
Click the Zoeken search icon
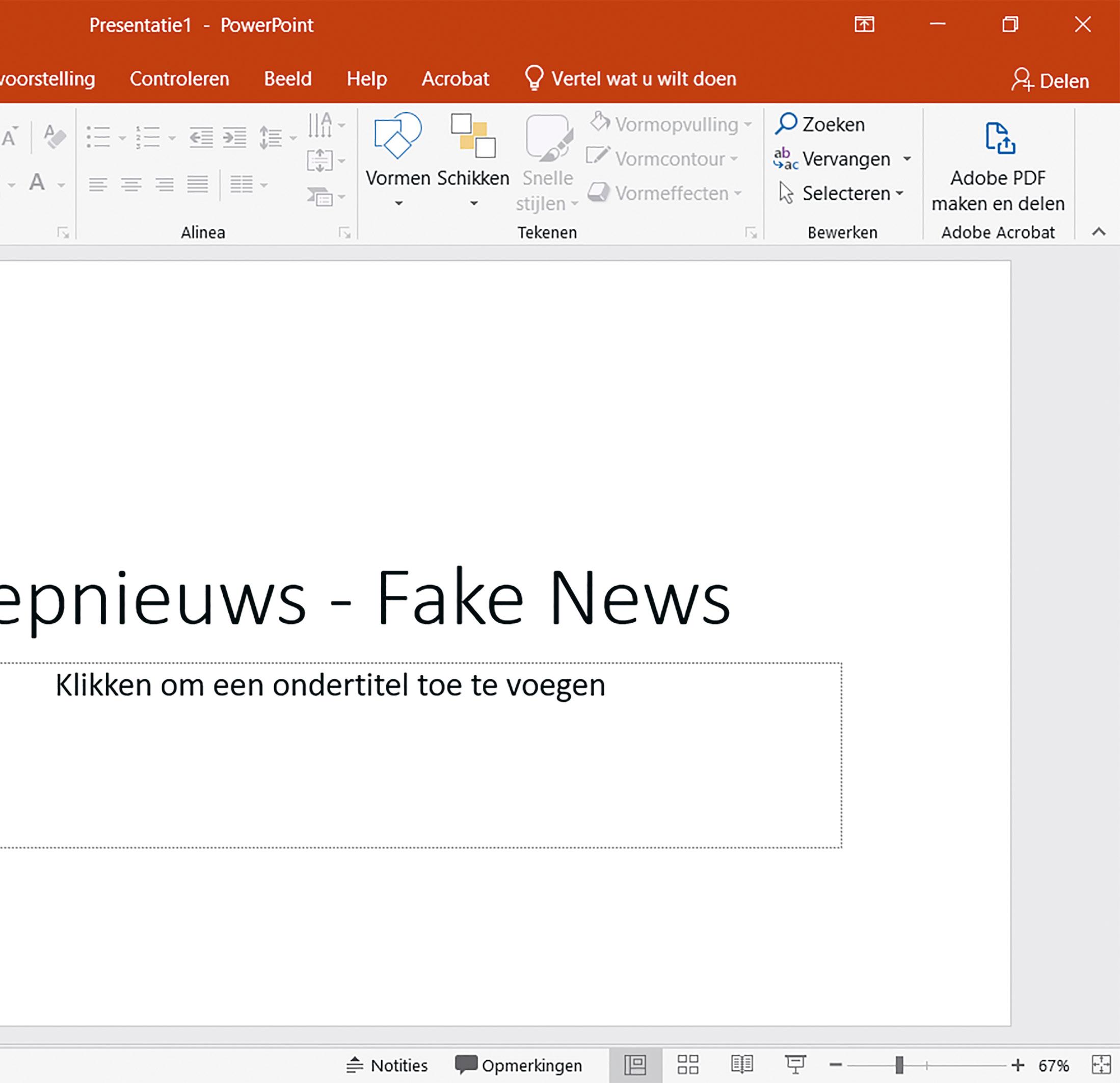tap(787, 124)
